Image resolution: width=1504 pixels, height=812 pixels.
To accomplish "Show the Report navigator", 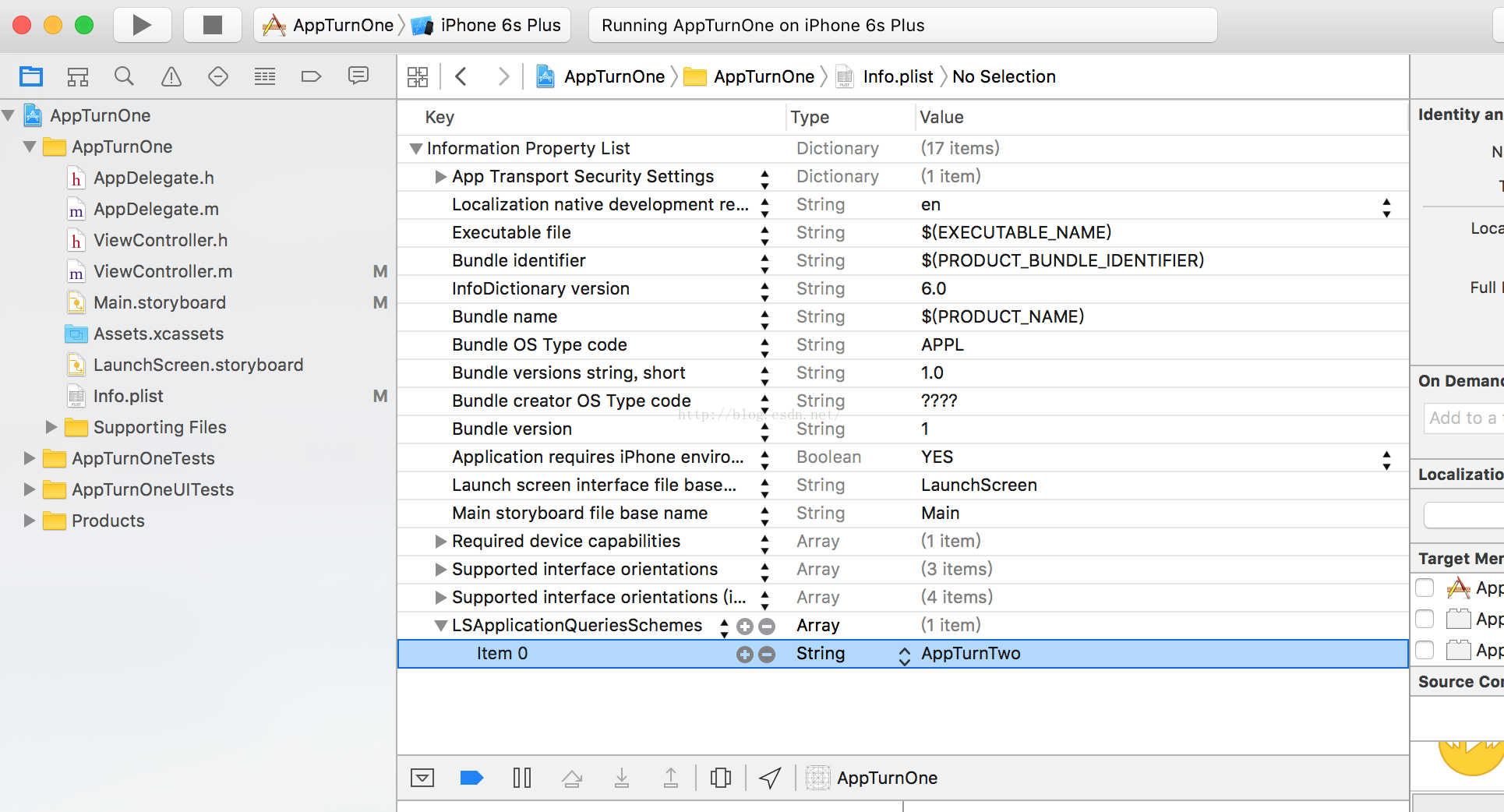I will pyautogui.click(x=358, y=76).
